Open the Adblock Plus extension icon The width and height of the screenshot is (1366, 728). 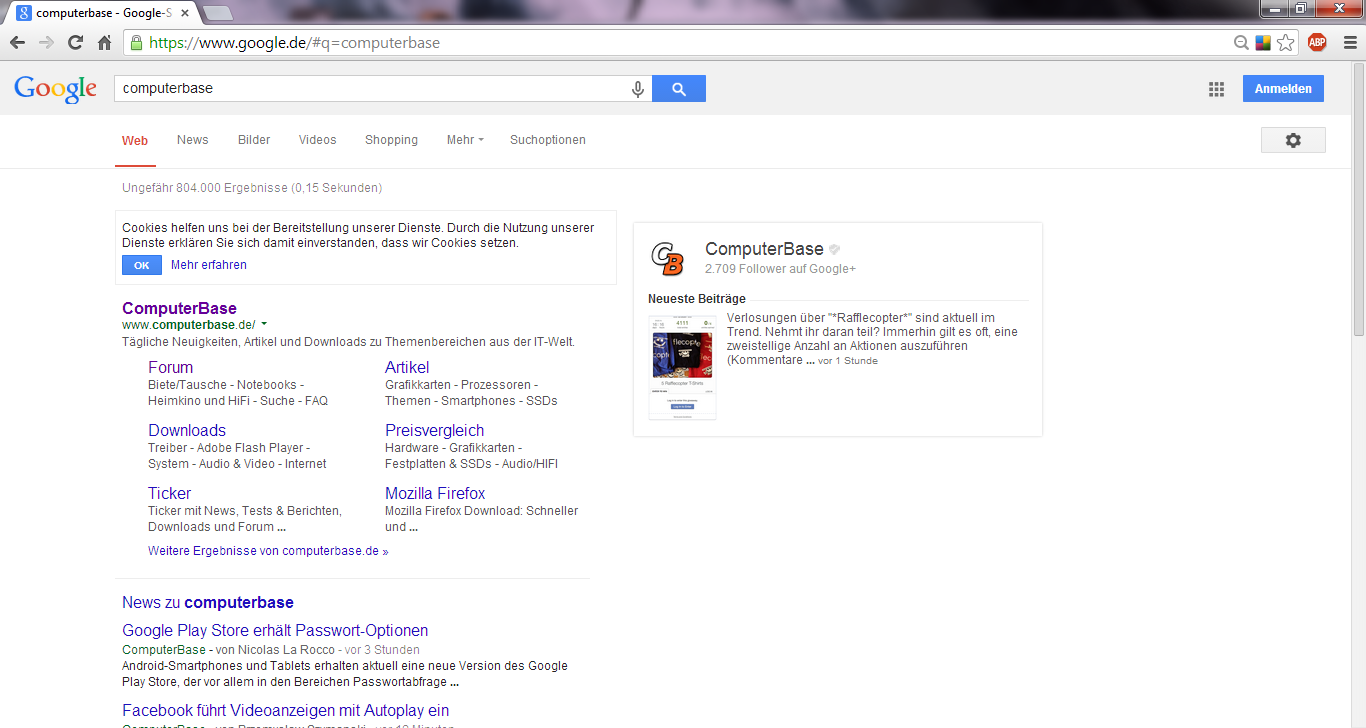pyautogui.click(x=1318, y=42)
